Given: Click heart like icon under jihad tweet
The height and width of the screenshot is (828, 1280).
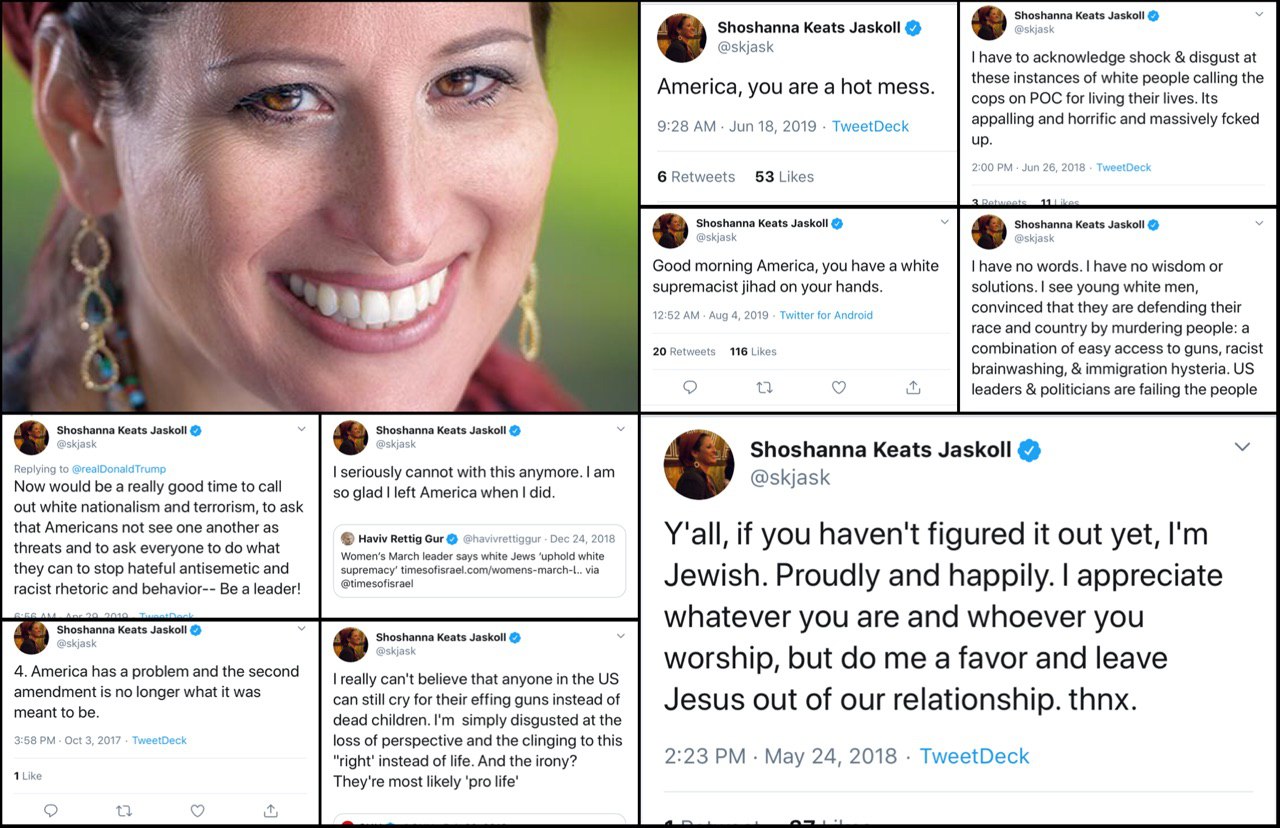Looking at the screenshot, I should 838,387.
